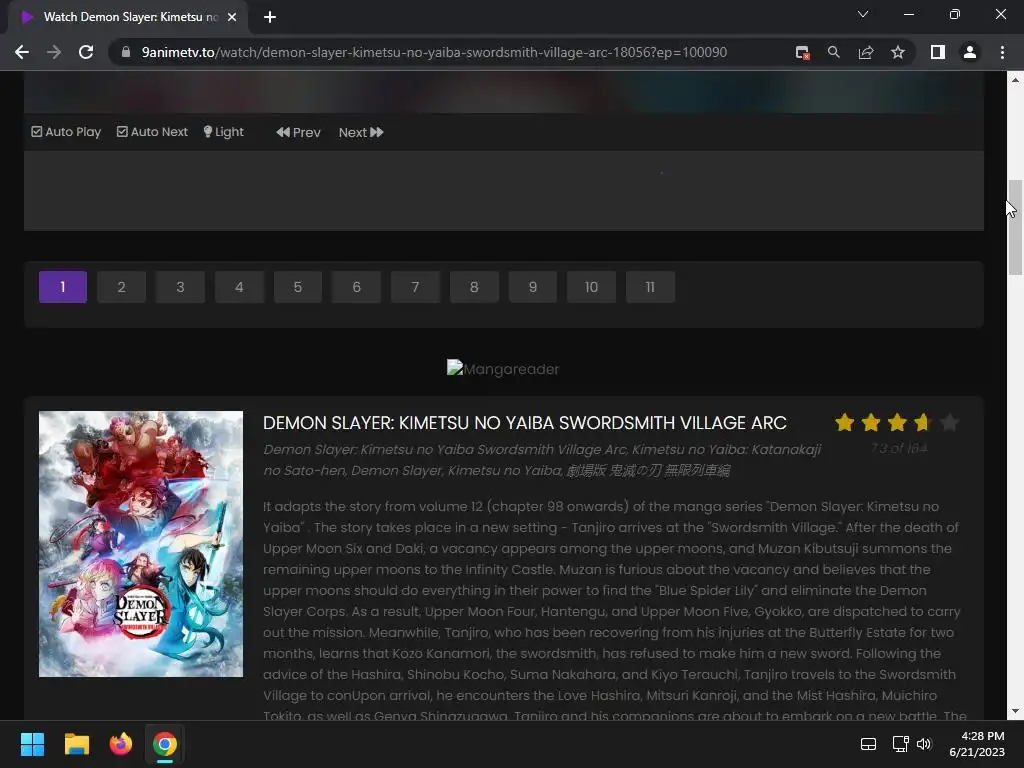Open the touch keyboard tray icon
The image size is (1024, 768).
click(x=868, y=744)
